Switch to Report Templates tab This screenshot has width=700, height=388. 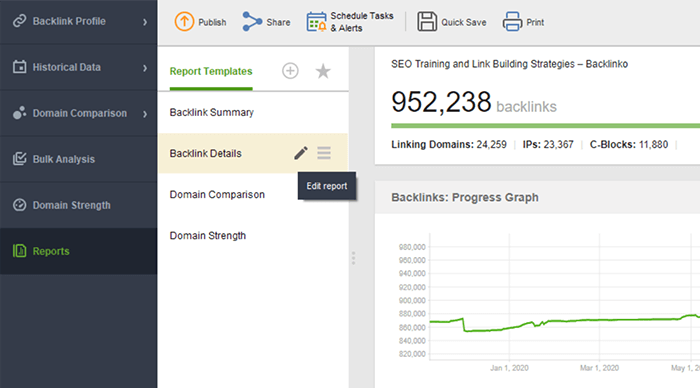click(x=211, y=71)
